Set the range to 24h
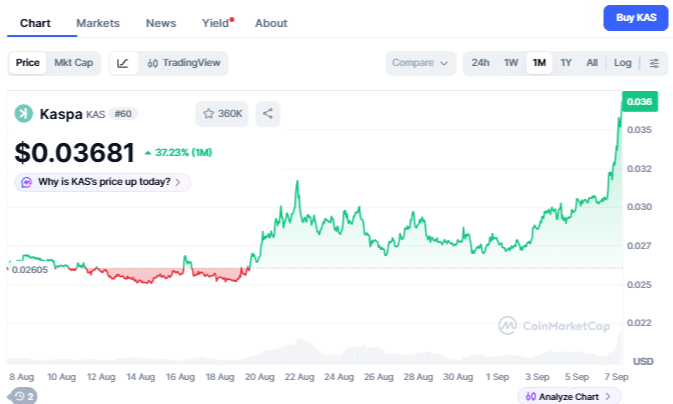 [x=480, y=63]
